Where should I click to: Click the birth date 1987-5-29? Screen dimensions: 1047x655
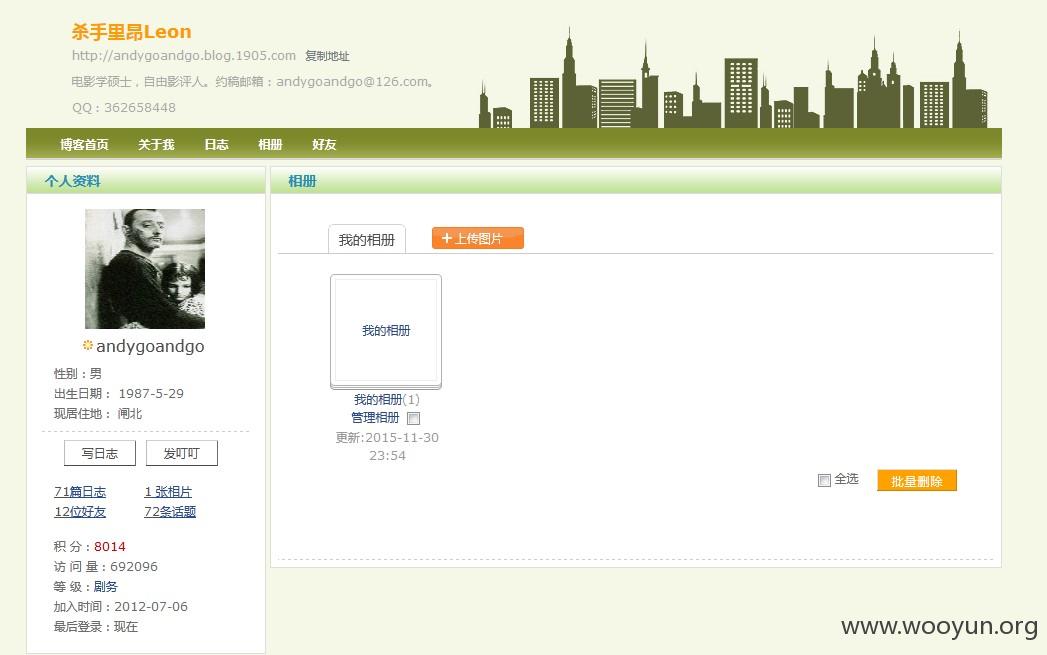click(x=151, y=393)
